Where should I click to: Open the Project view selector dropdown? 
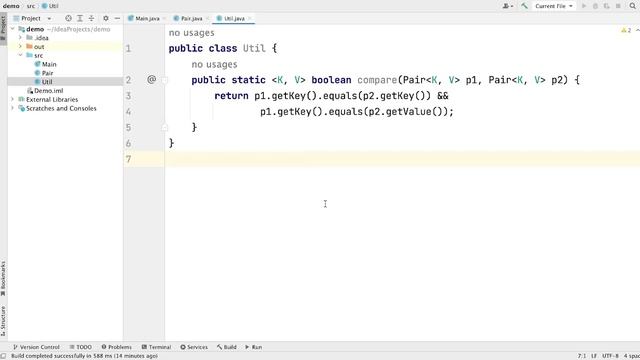(32, 18)
